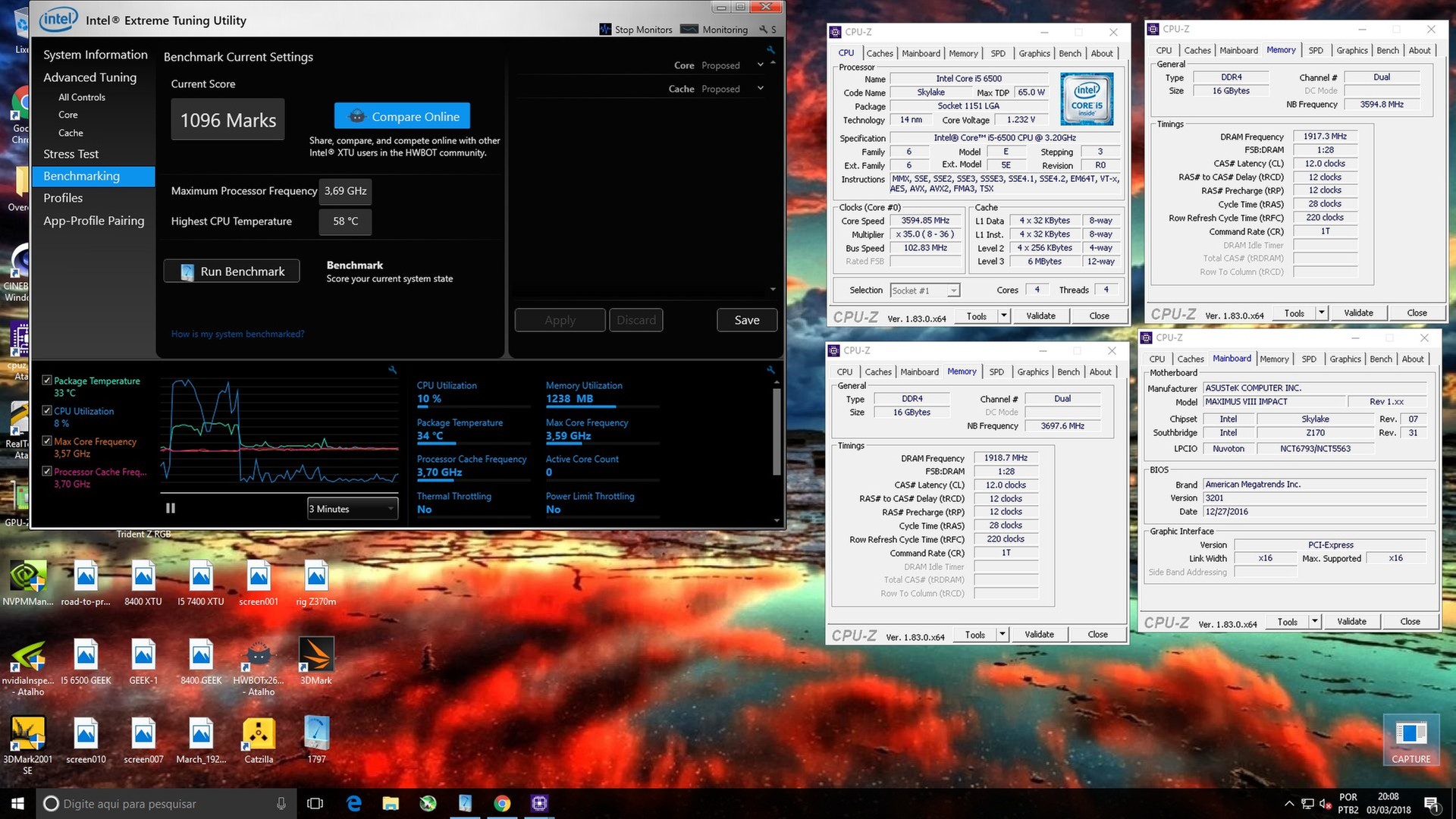
Task: Click the CAPTURE desktop widget
Action: coord(1410,741)
